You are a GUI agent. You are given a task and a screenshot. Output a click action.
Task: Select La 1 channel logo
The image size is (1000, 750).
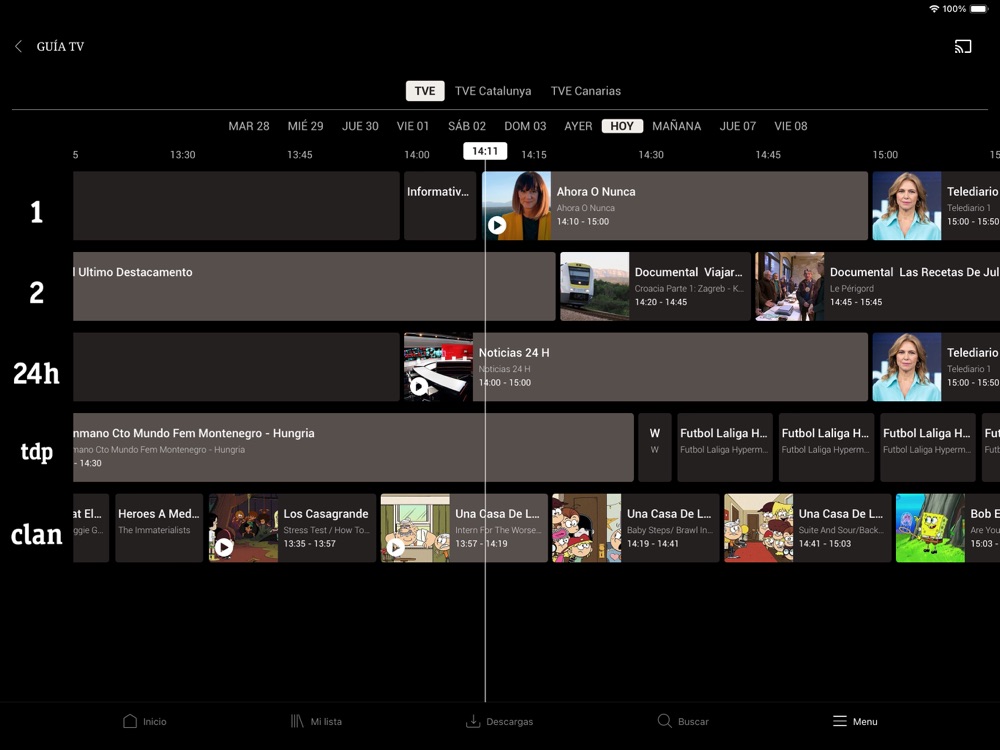tap(36, 212)
